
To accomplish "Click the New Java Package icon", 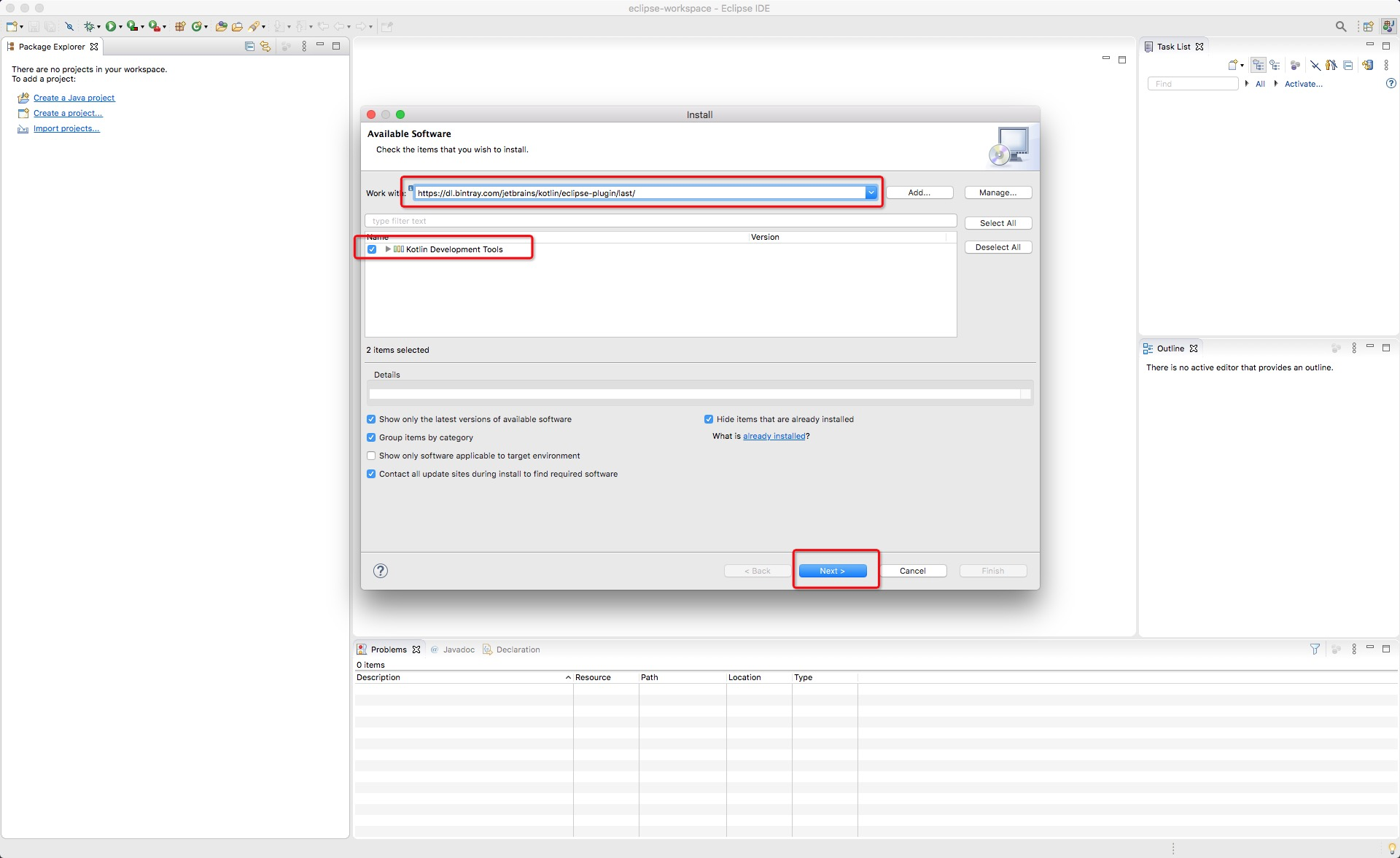I will 180,27.
